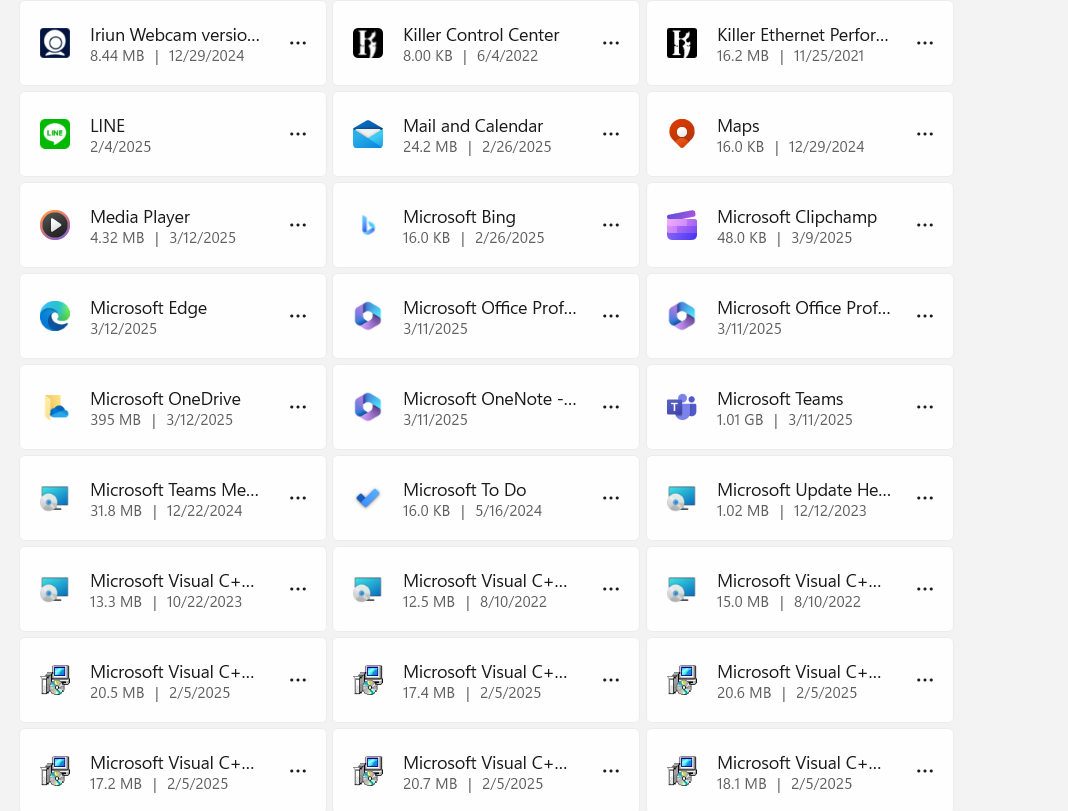This screenshot has width=1068, height=811.
Task: Click icon of 15.0 MB Visual C++ entry
Action: 682,589
